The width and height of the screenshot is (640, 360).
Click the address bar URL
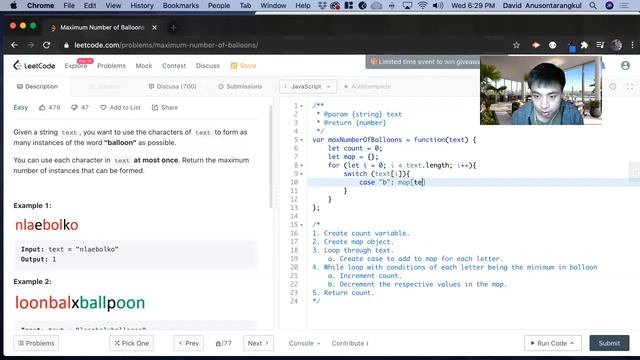(x=166, y=45)
